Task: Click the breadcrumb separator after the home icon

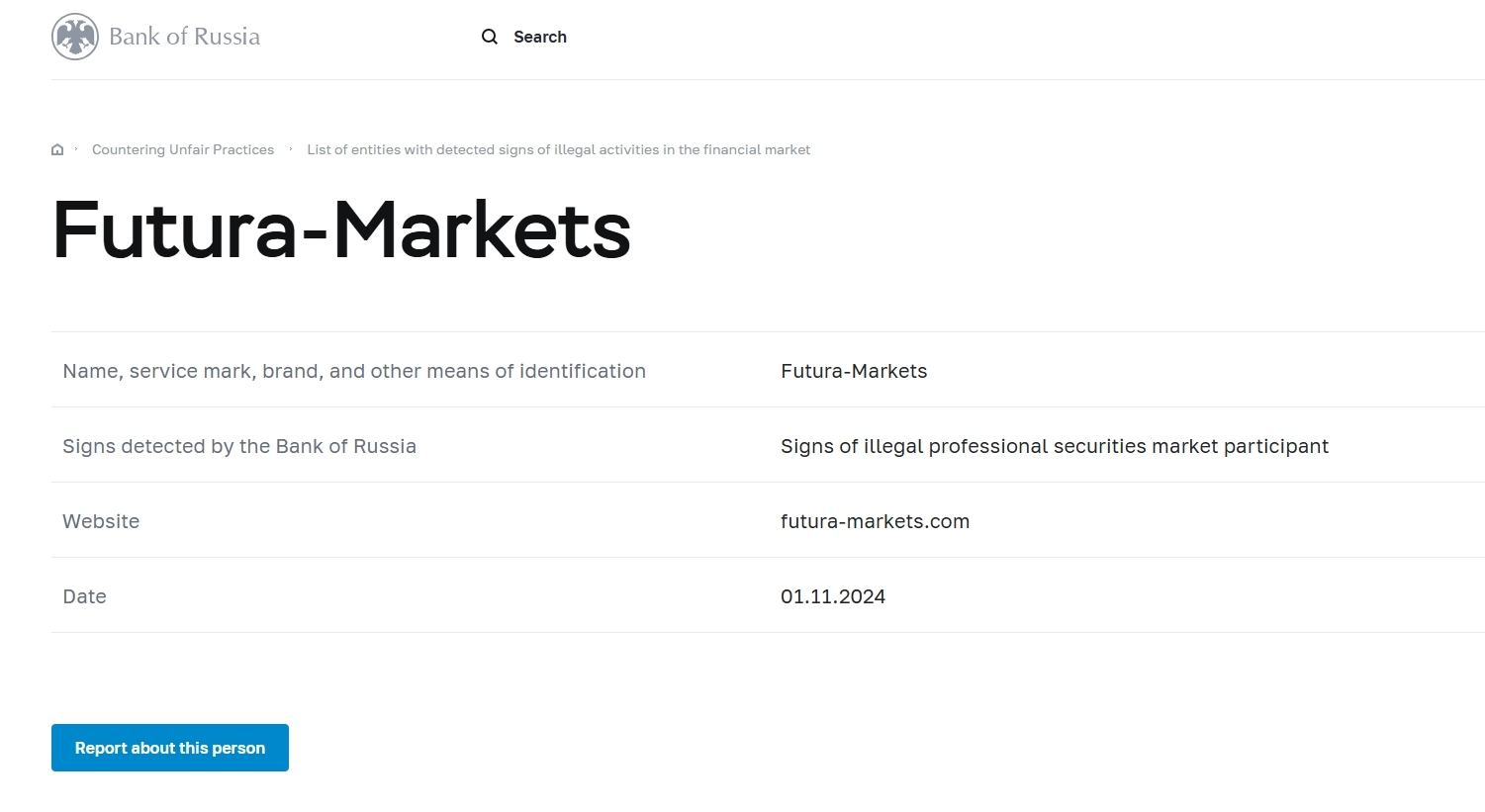Action: (76, 149)
